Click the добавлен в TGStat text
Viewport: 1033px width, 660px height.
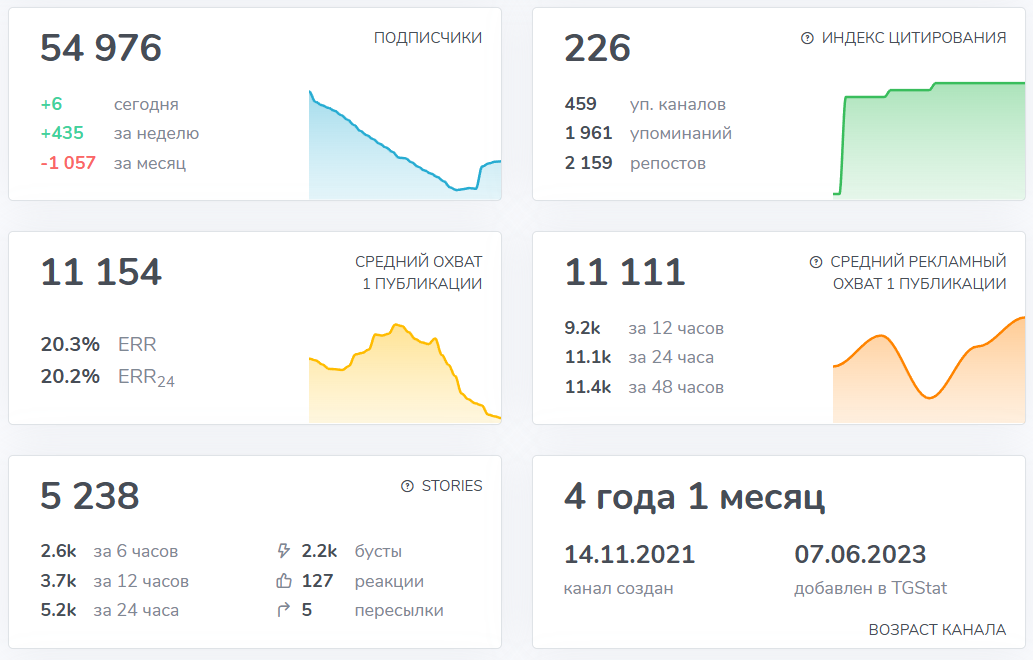(x=869, y=588)
